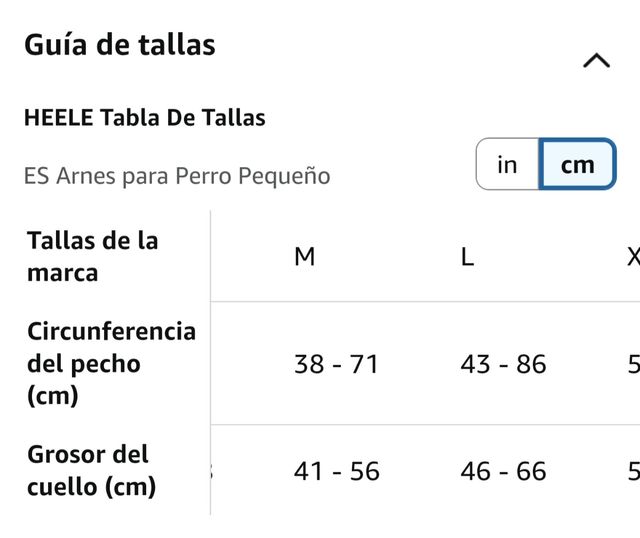
Task: Select the L size column header
Action: (467, 257)
